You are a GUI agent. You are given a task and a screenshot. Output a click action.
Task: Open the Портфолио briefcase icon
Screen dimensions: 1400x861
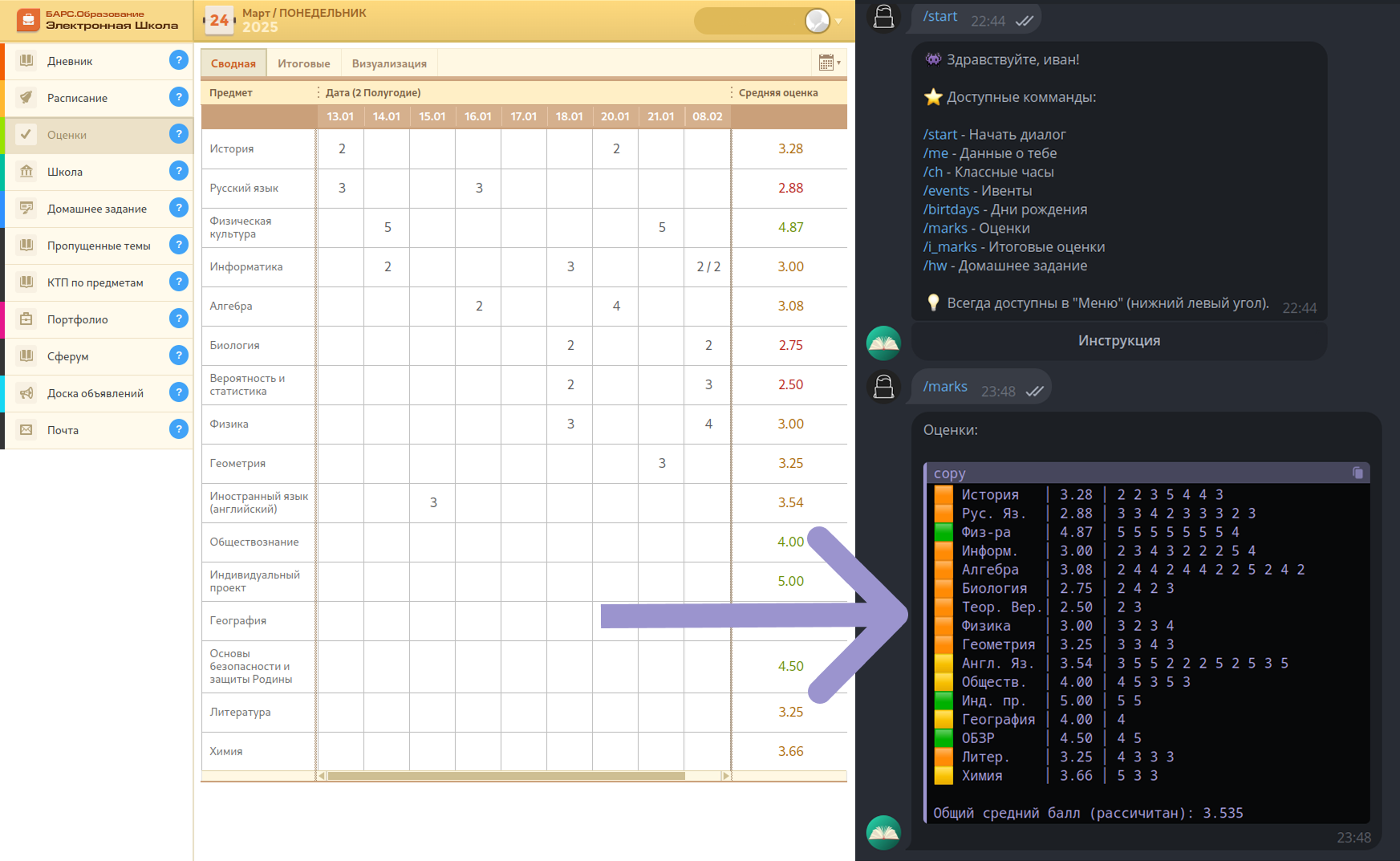[x=26, y=319]
